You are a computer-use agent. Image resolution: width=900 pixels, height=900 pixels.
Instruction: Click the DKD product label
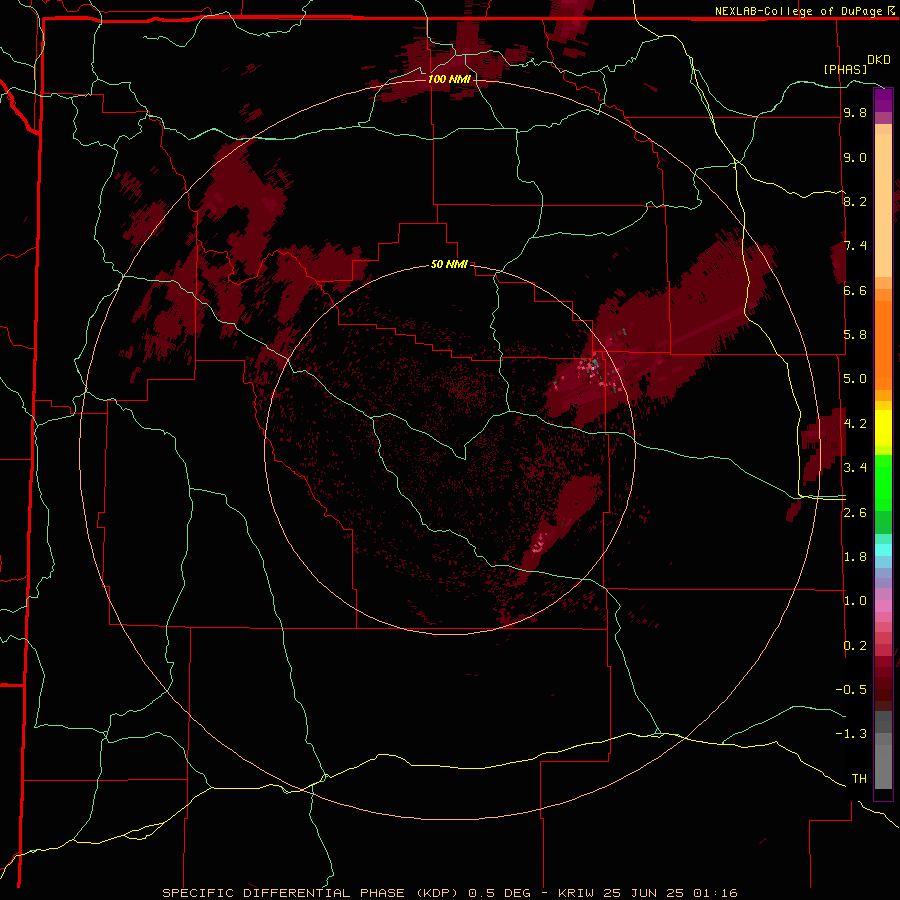[878, 60]
